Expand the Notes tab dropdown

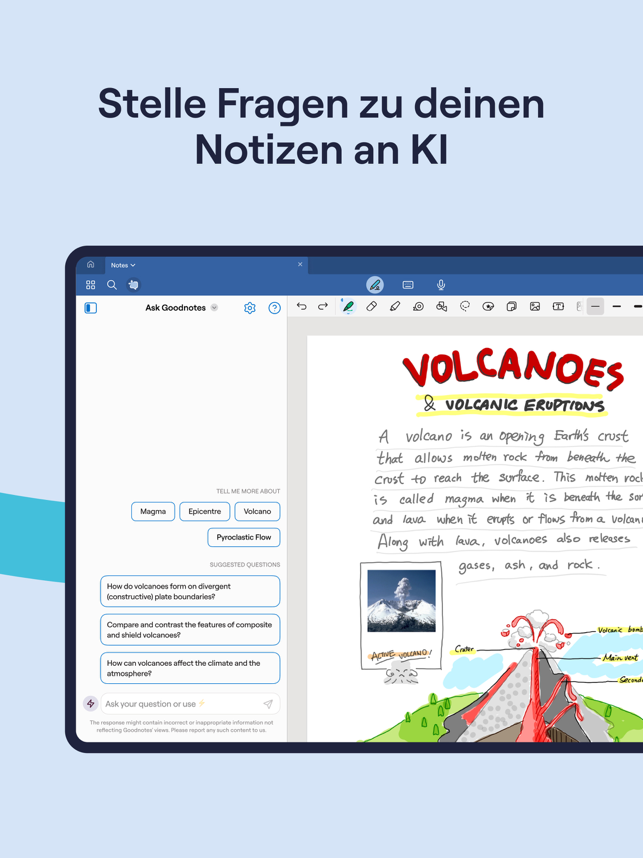[123, 265]
